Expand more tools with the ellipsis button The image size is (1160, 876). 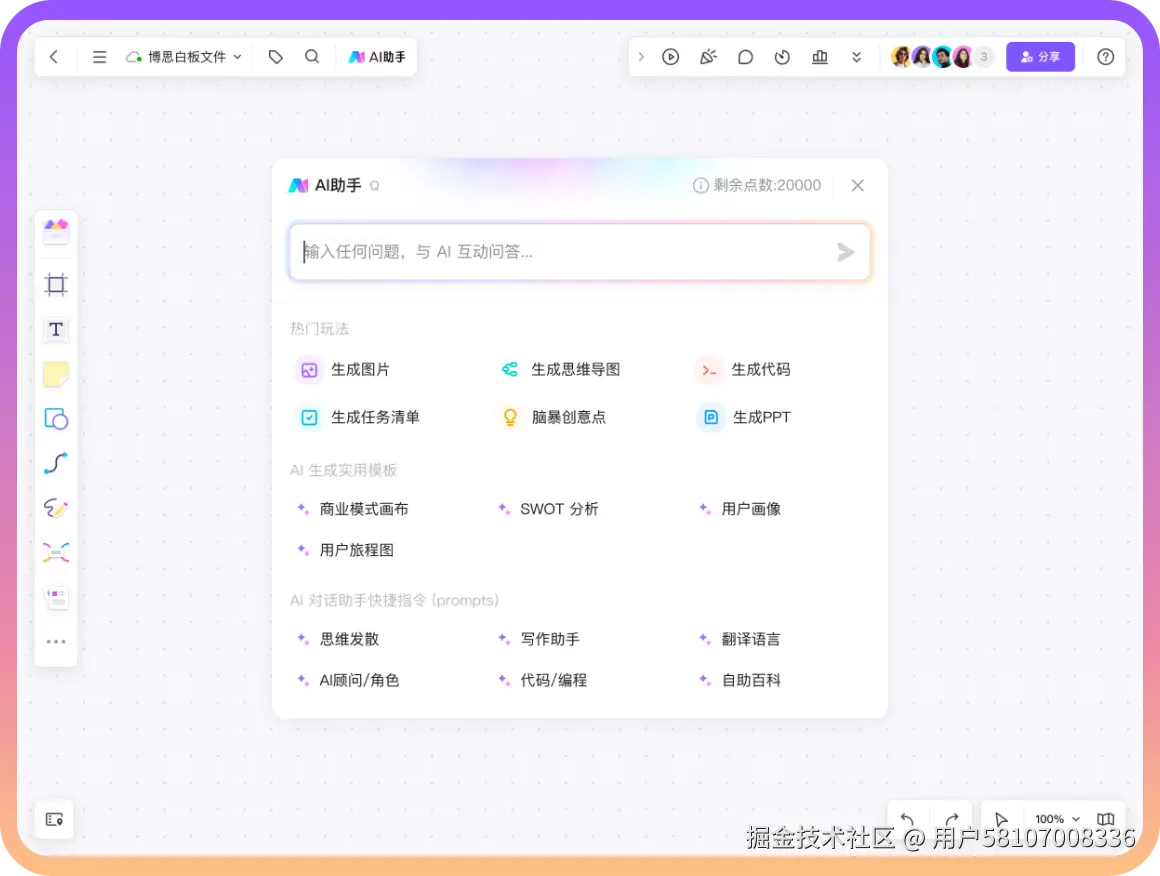pyautogui.click(x=56, y=641)
